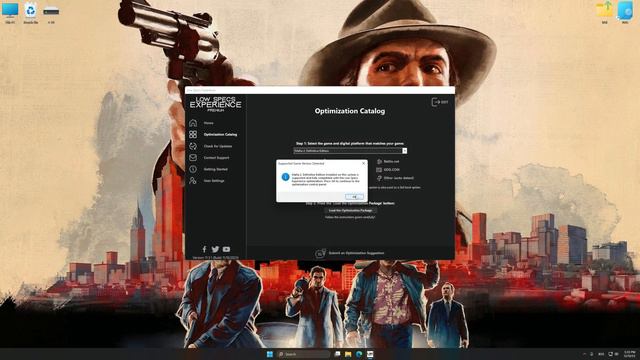This screenshot has height=360, width=640.
Task: Click OK in the Supported Game Version dialog
Action: [354, 197]
